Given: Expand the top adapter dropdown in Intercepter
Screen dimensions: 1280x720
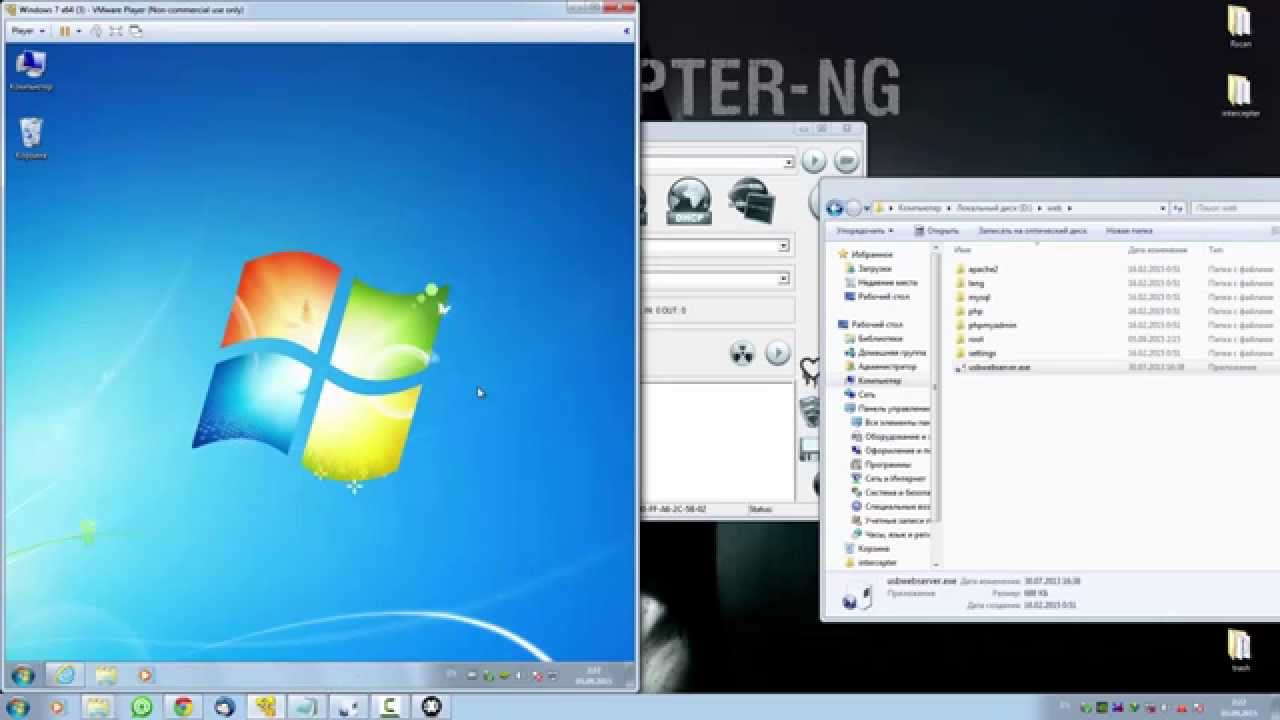Looking at the screenshot, I should (x=789, y=162).
